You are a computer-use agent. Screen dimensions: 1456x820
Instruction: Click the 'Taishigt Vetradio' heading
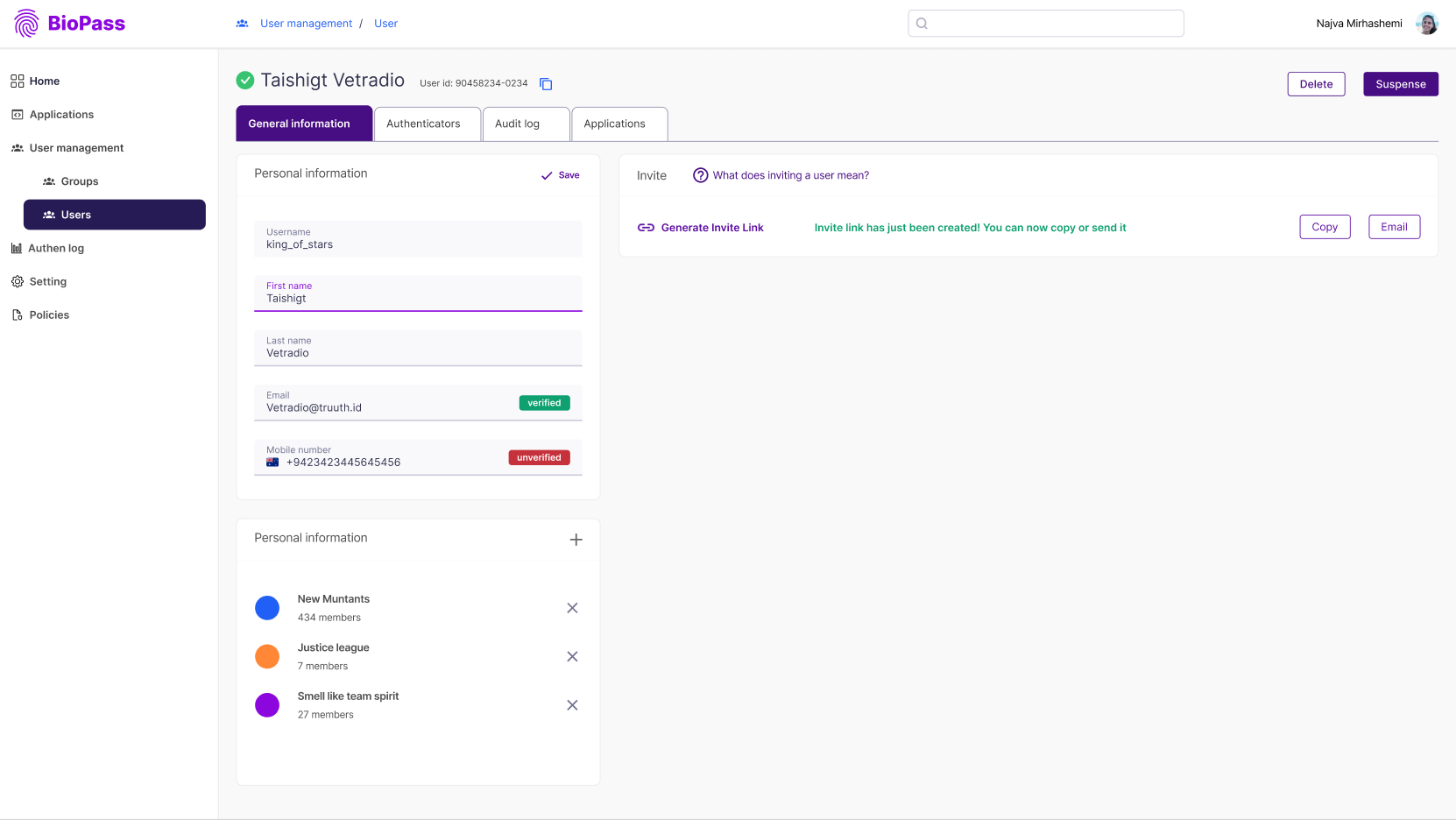click(333, 81)
